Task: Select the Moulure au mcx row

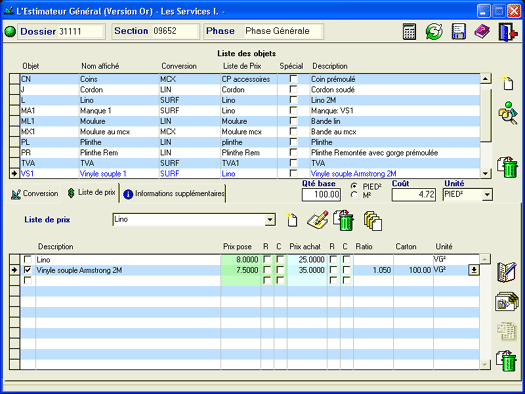Action: (x=249, y=132)
